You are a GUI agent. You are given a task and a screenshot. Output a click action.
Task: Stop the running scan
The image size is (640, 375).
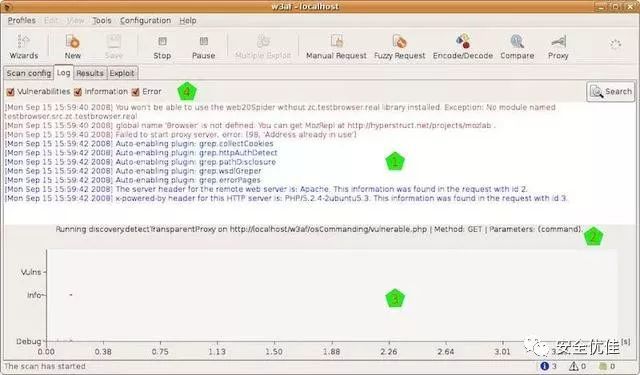(x=162, y=47)
